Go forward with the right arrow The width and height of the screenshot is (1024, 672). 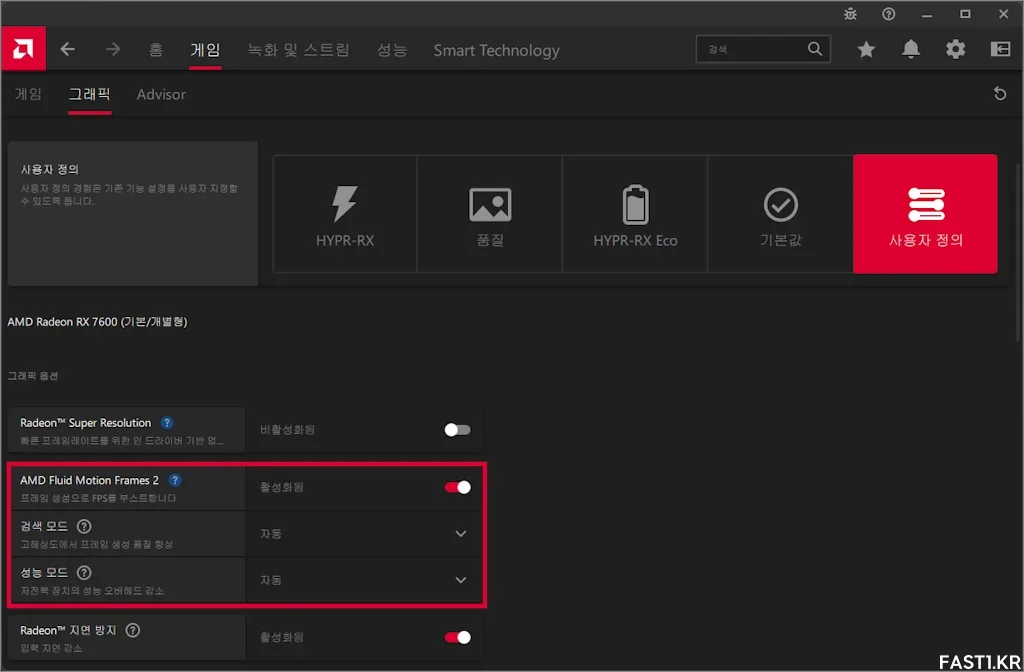click(113, 49)
